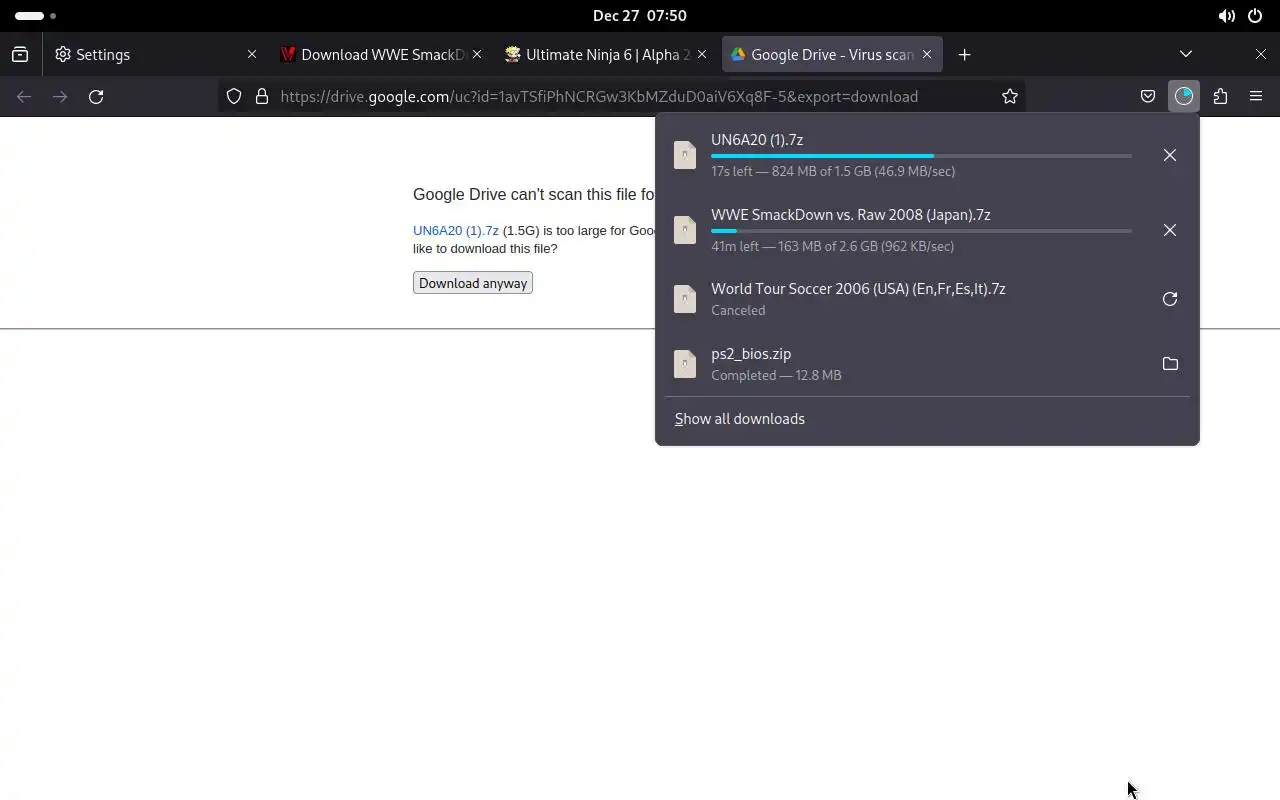Click Completed — 12.8 MB status
Viewport: 1280px width, 800px height.
pos(776,375)
